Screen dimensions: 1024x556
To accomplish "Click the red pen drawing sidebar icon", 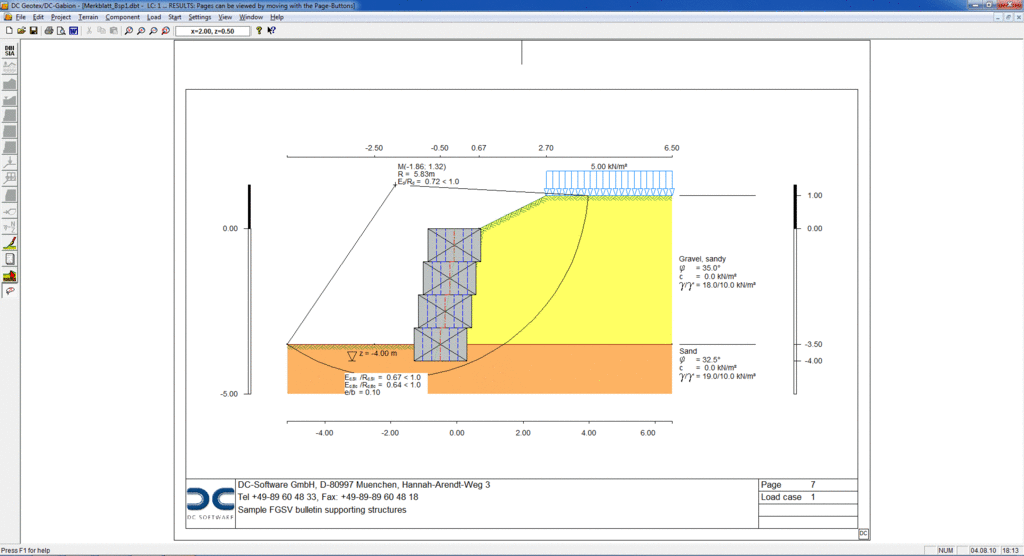I will 10,243.
